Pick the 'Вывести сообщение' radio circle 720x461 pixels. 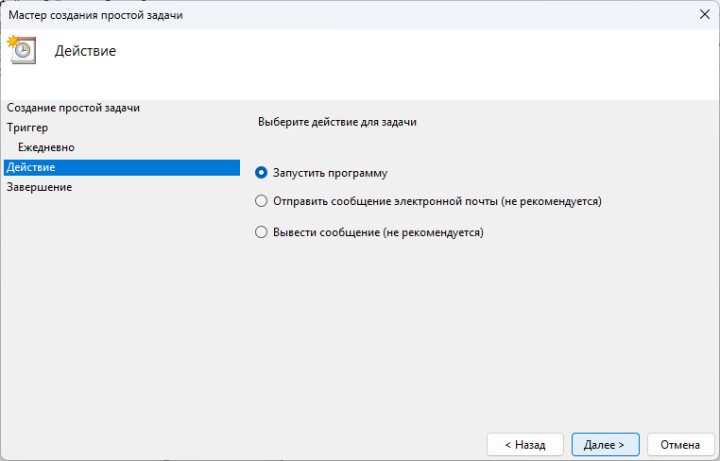[262, 232]
